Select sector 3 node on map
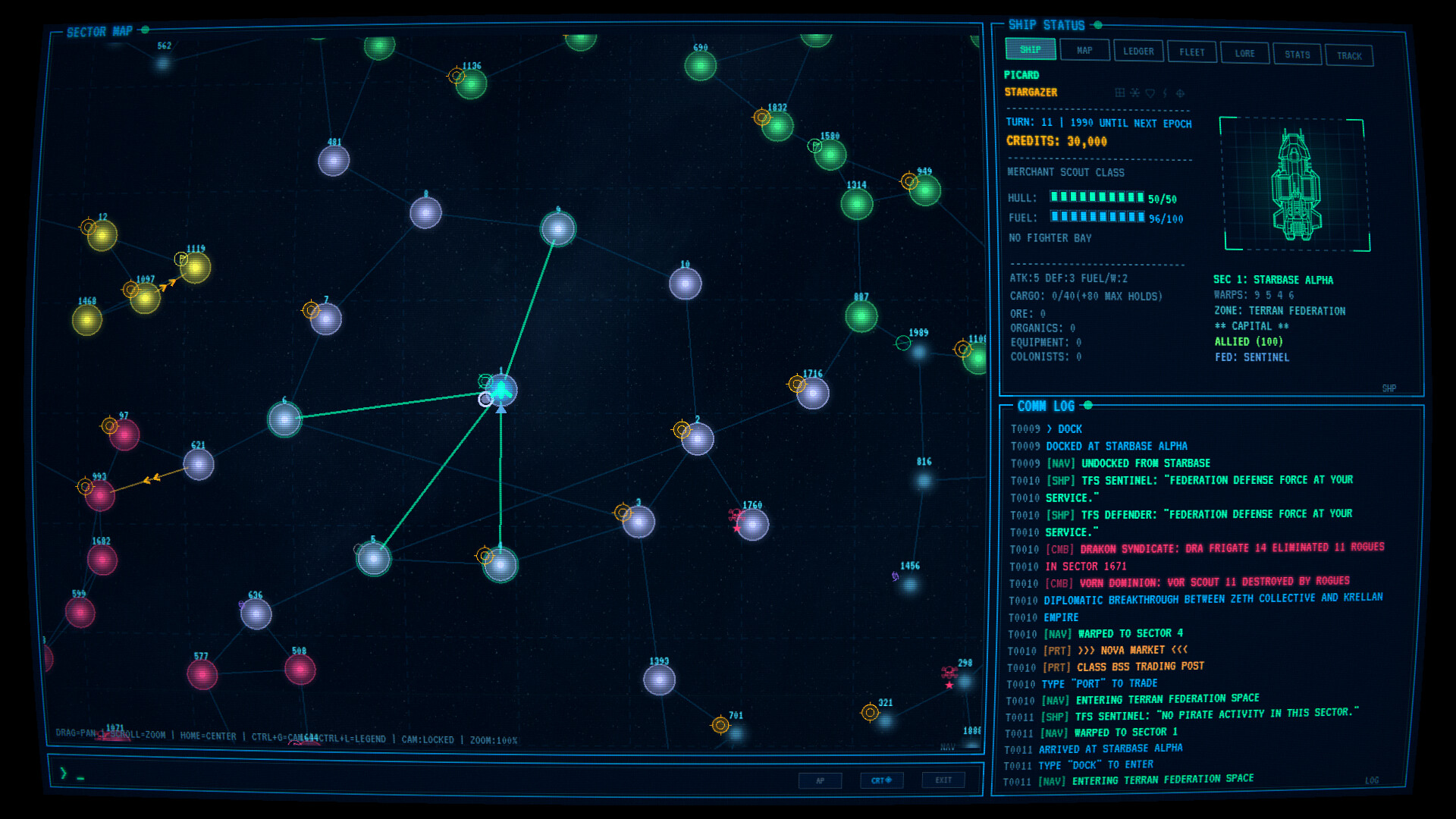This screenshot has height=819, width=1456. pos(639,522)
